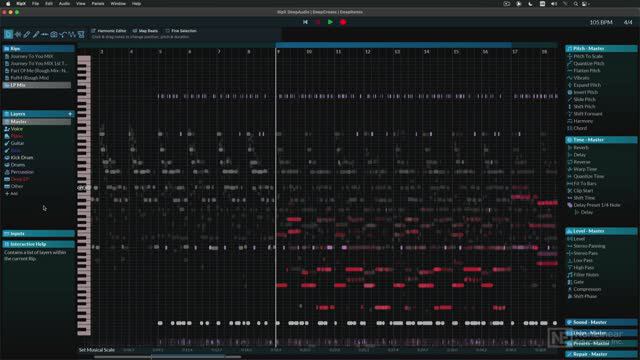The height and width of the screenshot is (360, 640).
Task: Apply the Chord effect
Action: 580,128
